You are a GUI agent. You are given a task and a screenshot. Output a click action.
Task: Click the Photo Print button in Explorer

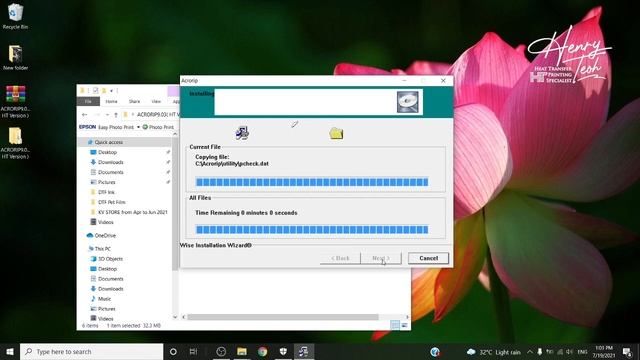point(158,127)
